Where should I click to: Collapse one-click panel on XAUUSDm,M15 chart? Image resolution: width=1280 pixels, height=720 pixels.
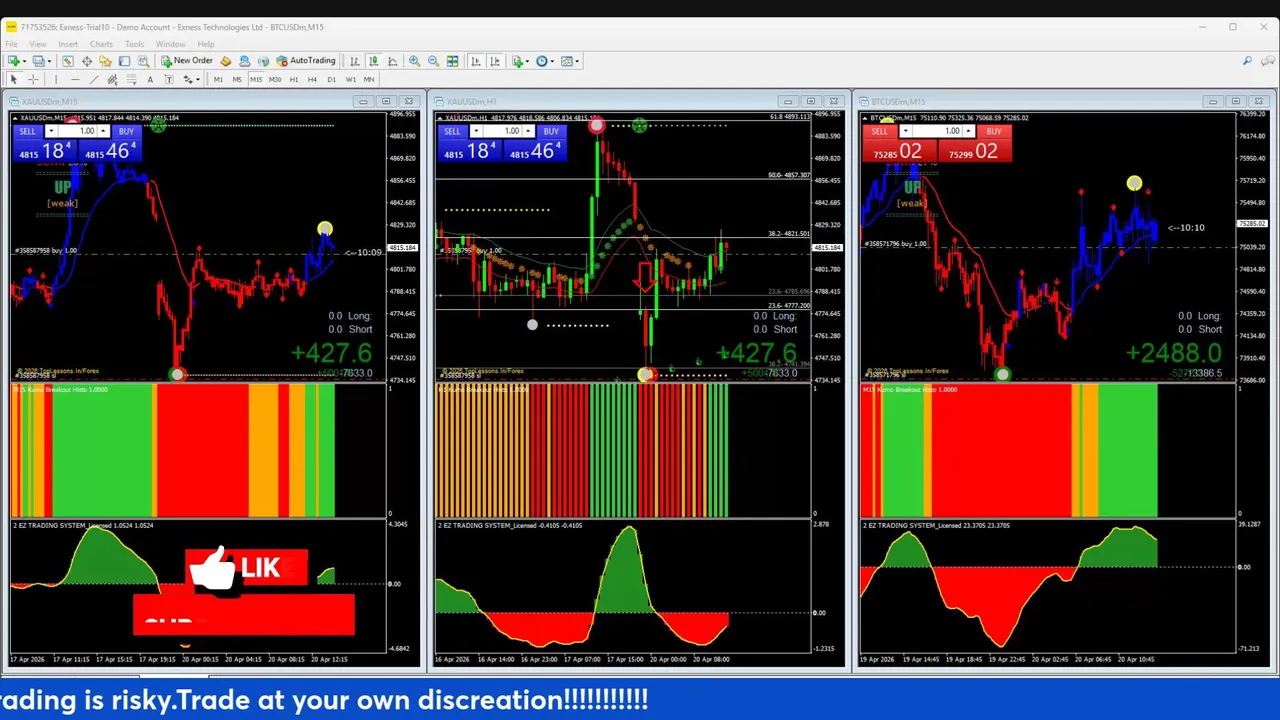pos(17,118)
